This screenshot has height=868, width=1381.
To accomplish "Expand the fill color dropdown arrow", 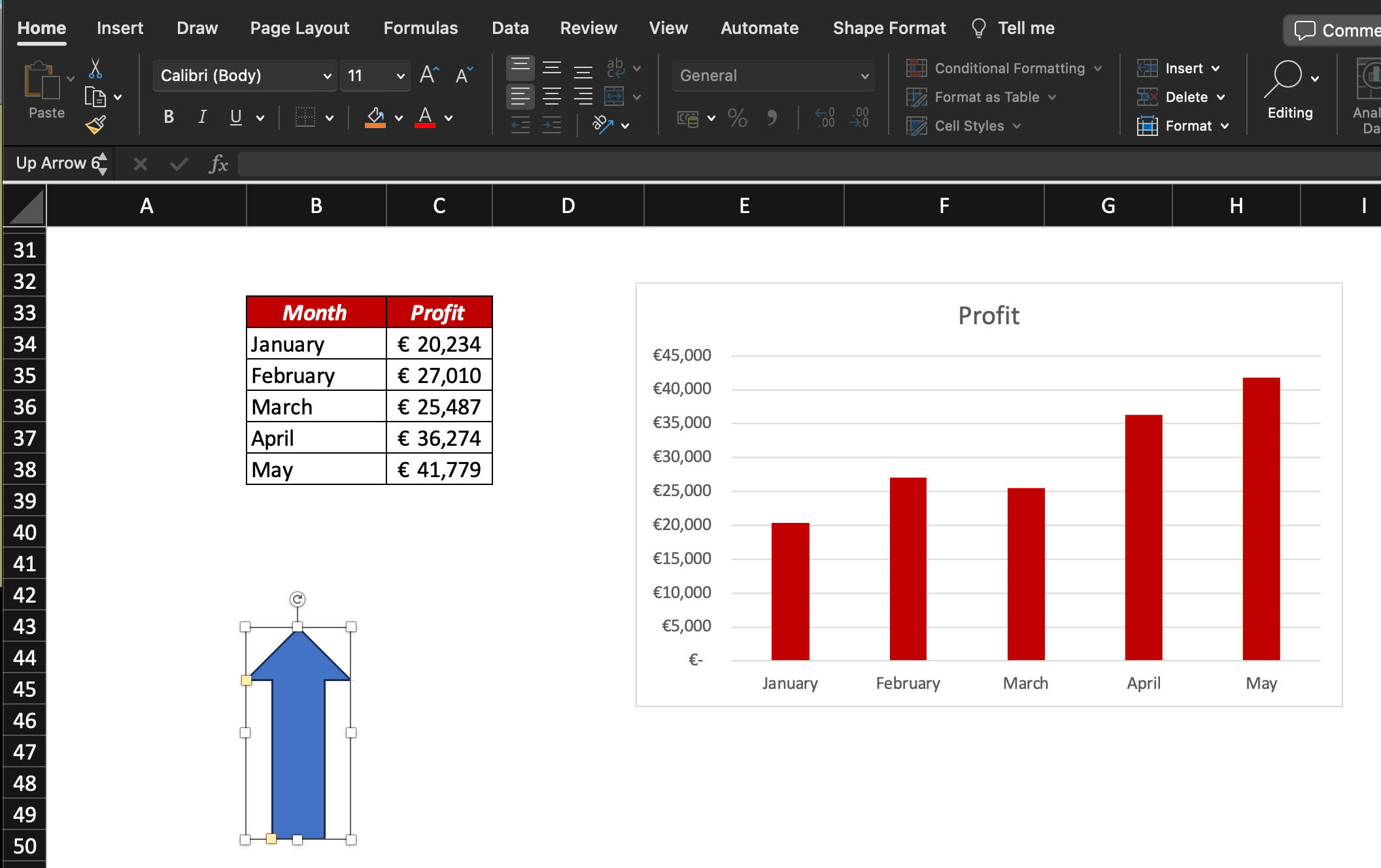I will [397, 118].
